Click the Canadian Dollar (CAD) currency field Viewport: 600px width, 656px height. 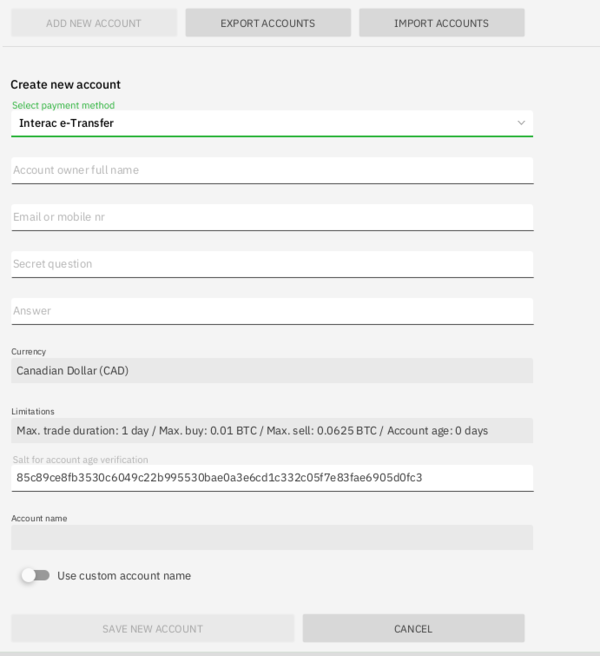tap(272, 371)
